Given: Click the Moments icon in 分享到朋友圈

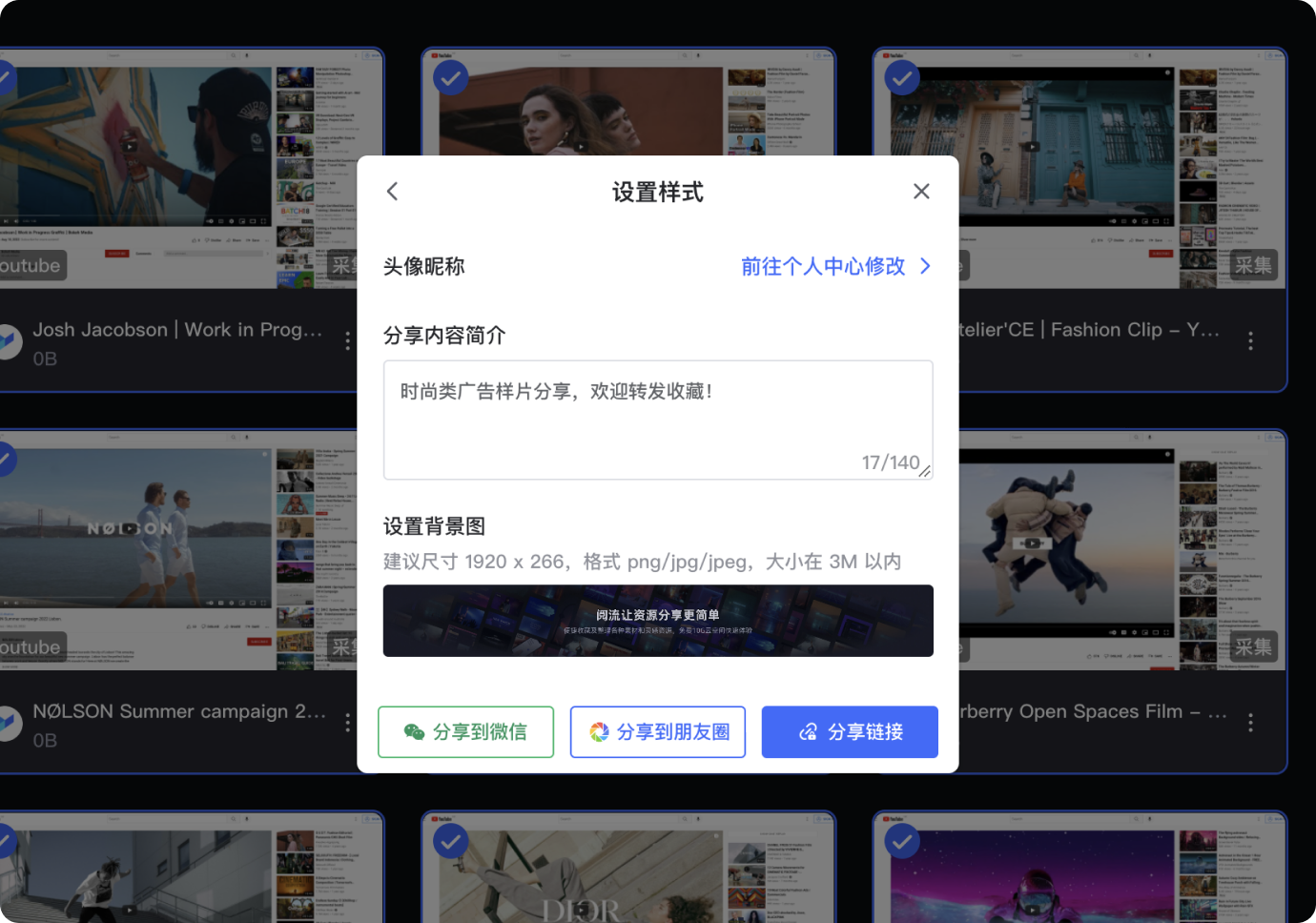Looking at the screenshot, I should (x=599, y=732).
